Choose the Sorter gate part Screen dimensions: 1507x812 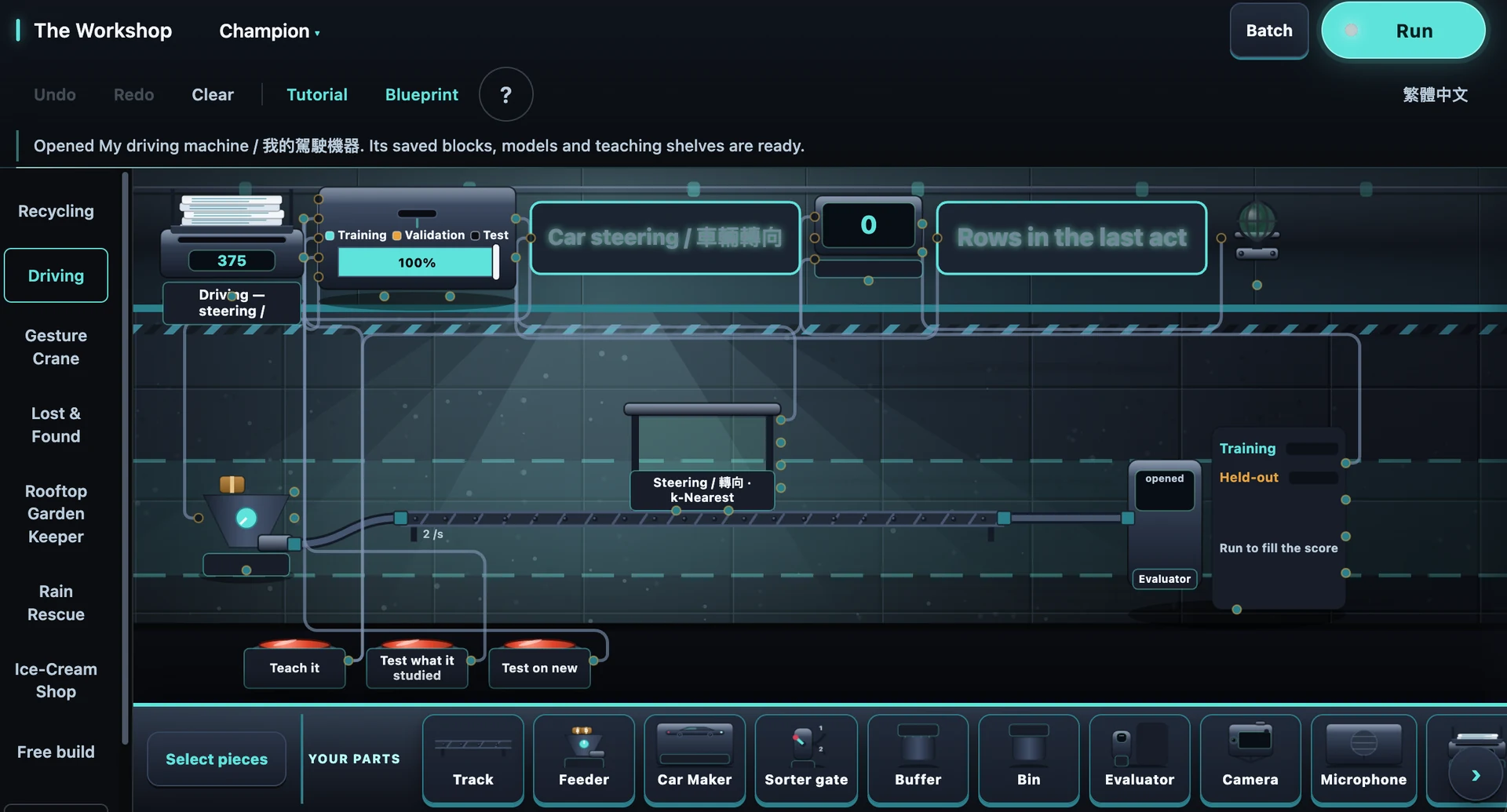(806, 759)
